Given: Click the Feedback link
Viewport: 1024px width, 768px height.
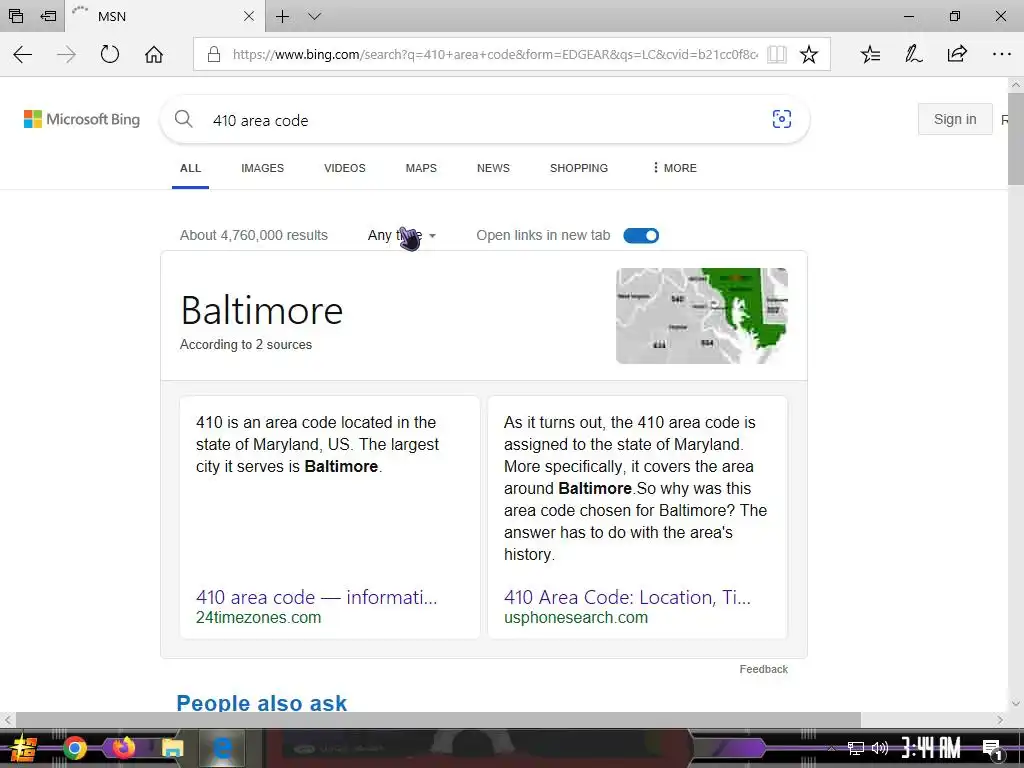Looking at the screenshot, I should tap(763, 669).
